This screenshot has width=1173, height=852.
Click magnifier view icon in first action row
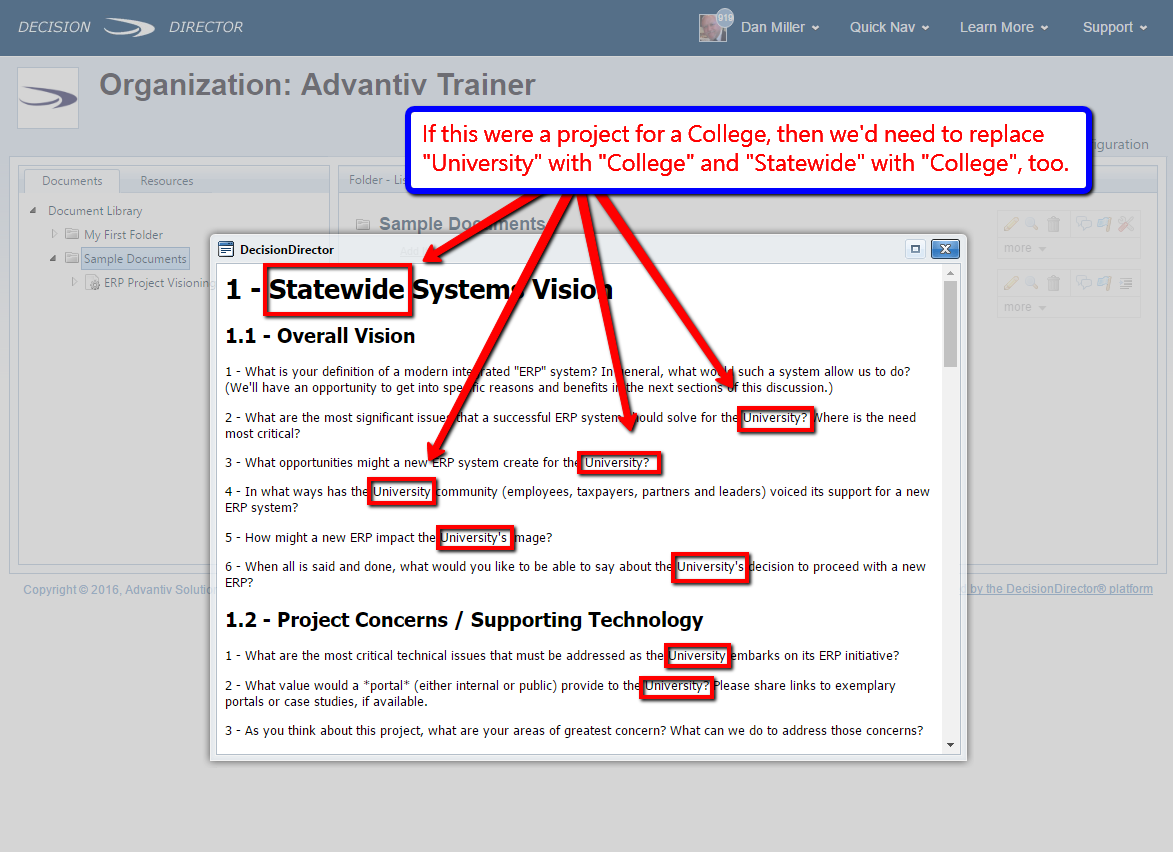(x=1032, y=224)
